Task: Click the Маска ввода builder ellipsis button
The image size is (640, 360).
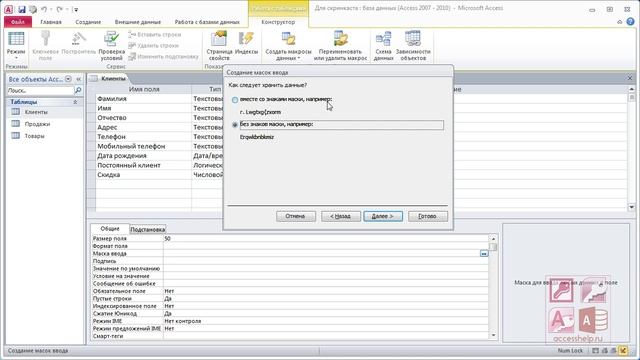Action: click(484, 253)
